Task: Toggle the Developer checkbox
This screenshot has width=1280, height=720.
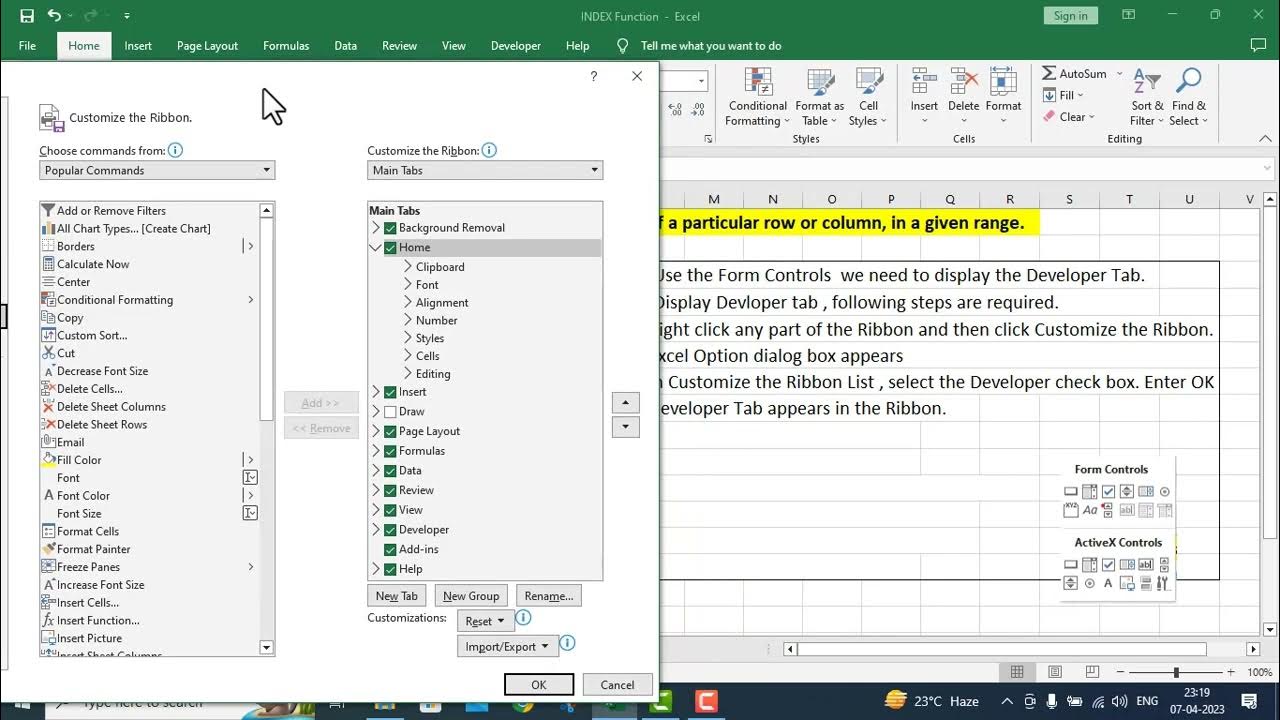Action: pos(390,530)
